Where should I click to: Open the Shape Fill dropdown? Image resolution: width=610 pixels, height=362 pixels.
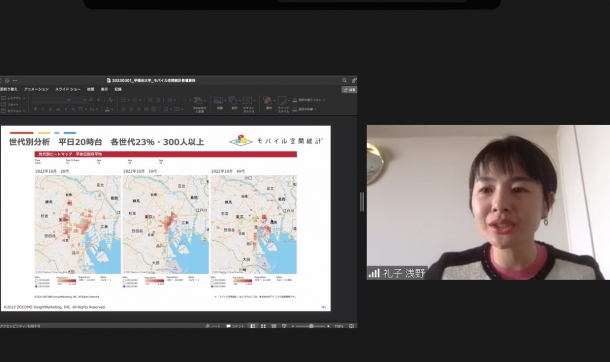(309, 100)
